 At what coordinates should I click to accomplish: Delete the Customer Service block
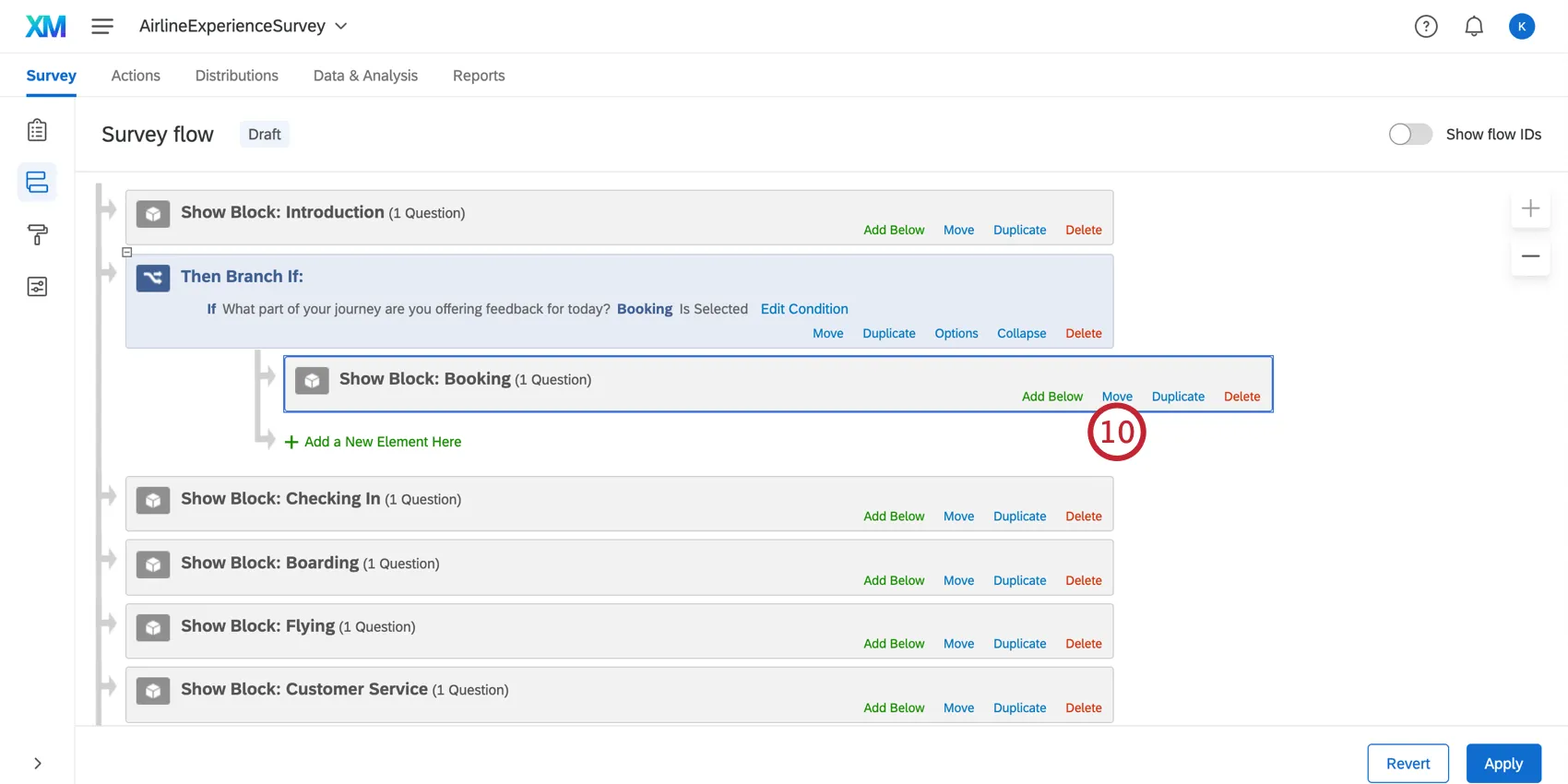[x=1084, y=708]
